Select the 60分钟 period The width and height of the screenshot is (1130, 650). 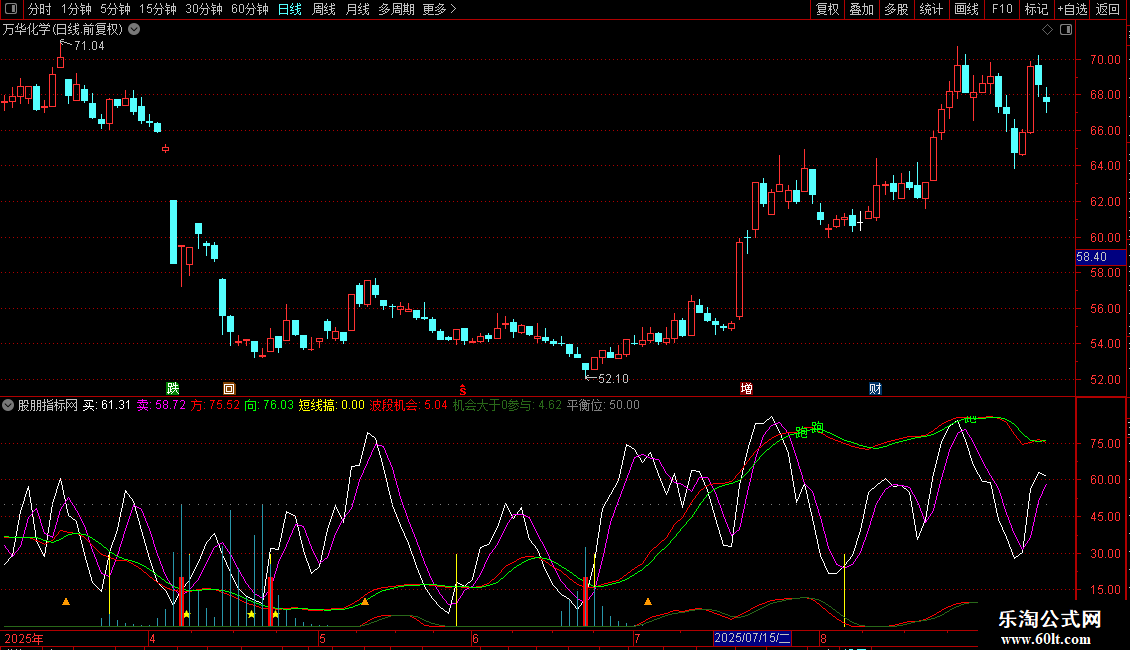(249, 9)
